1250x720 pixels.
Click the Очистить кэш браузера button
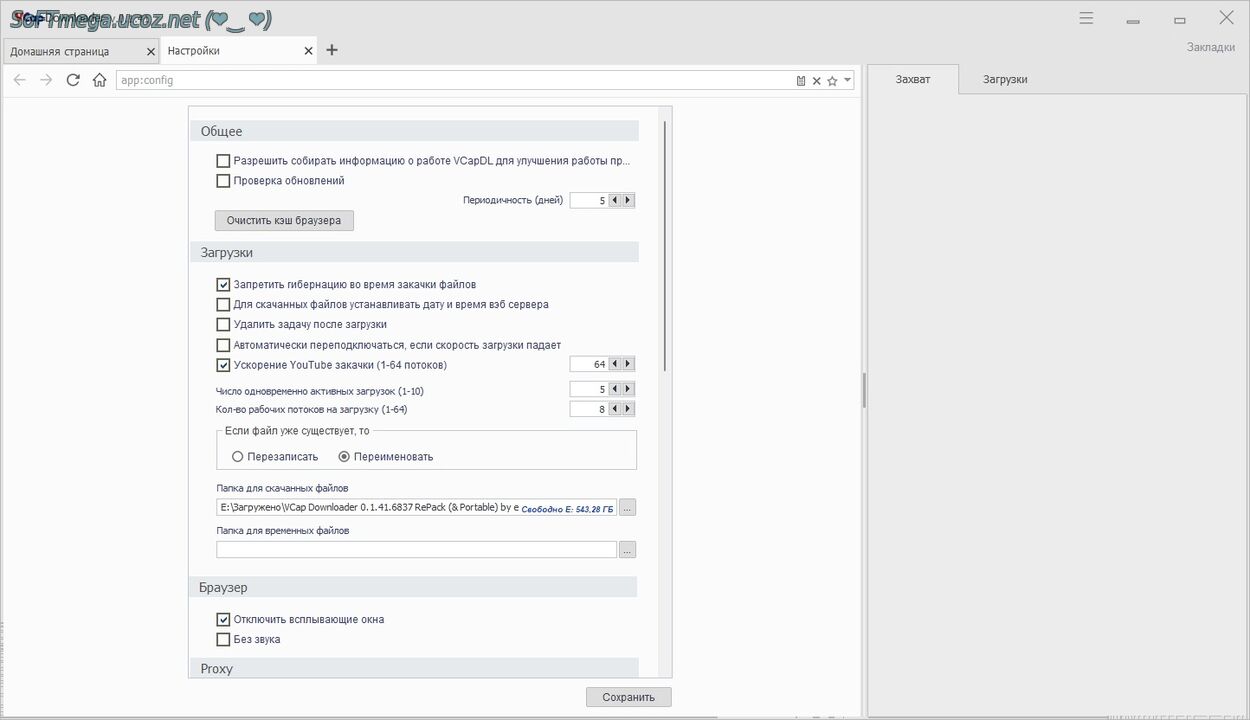[x=284, y=220]
